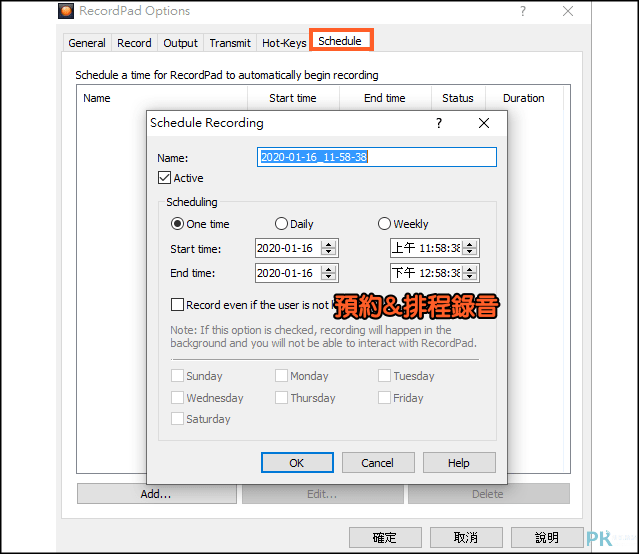639x554 pixels.
Task: Check the Friday checkbox
Action: point(384,397)
